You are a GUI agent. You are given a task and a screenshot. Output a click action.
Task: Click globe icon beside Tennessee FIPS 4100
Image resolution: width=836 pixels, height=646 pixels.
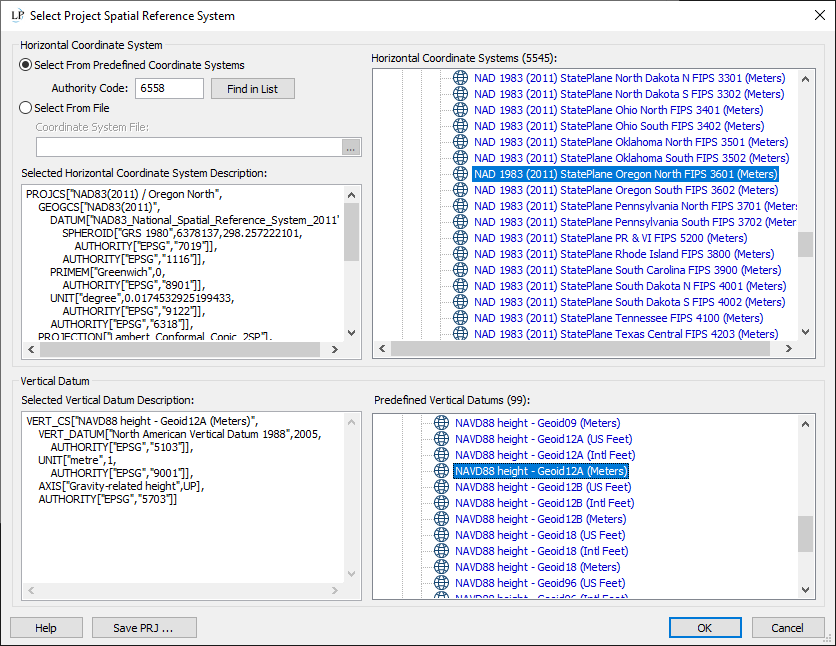pos(460,318)
